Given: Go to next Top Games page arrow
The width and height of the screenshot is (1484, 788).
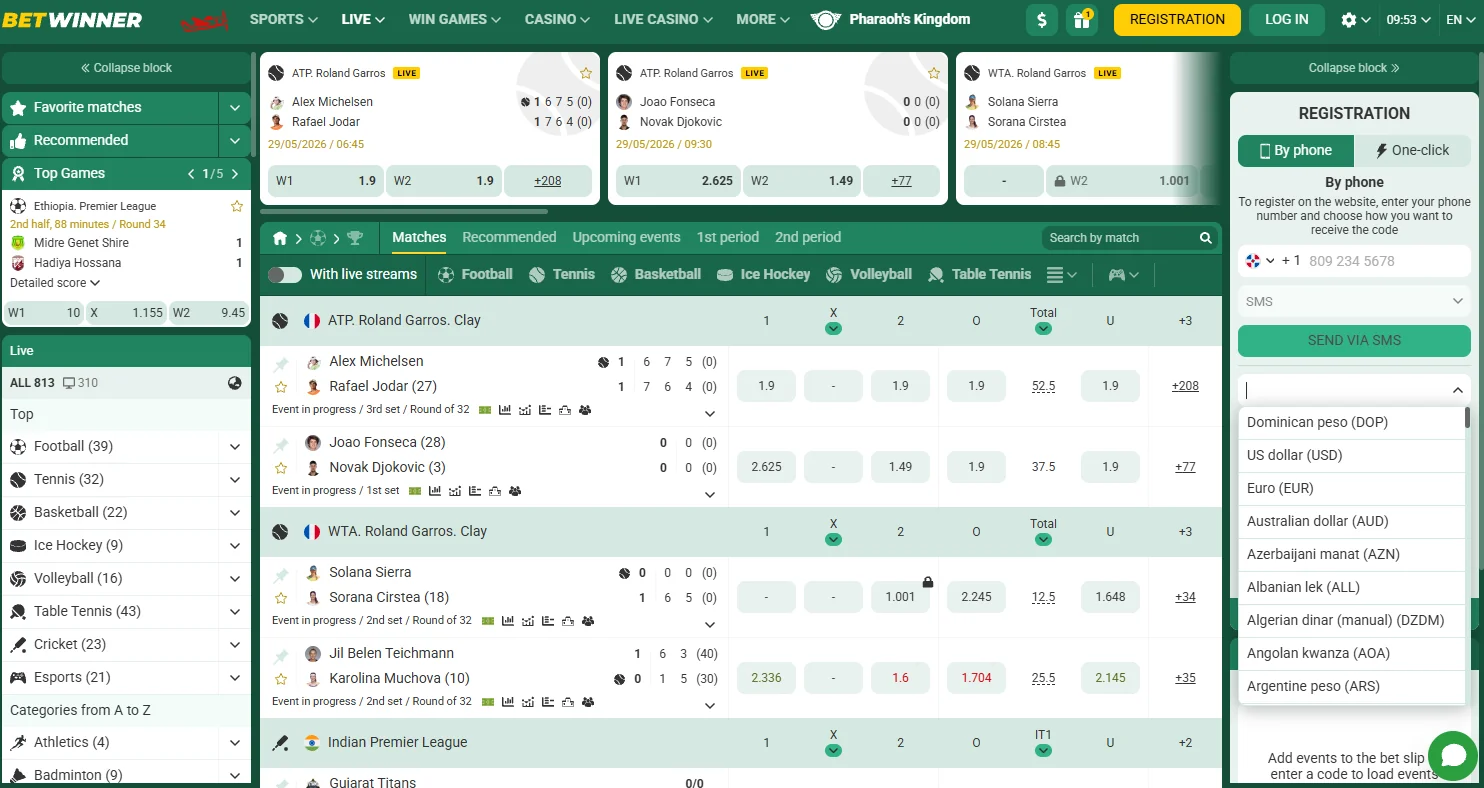Looking at the screenshot, I should (235, 174).
